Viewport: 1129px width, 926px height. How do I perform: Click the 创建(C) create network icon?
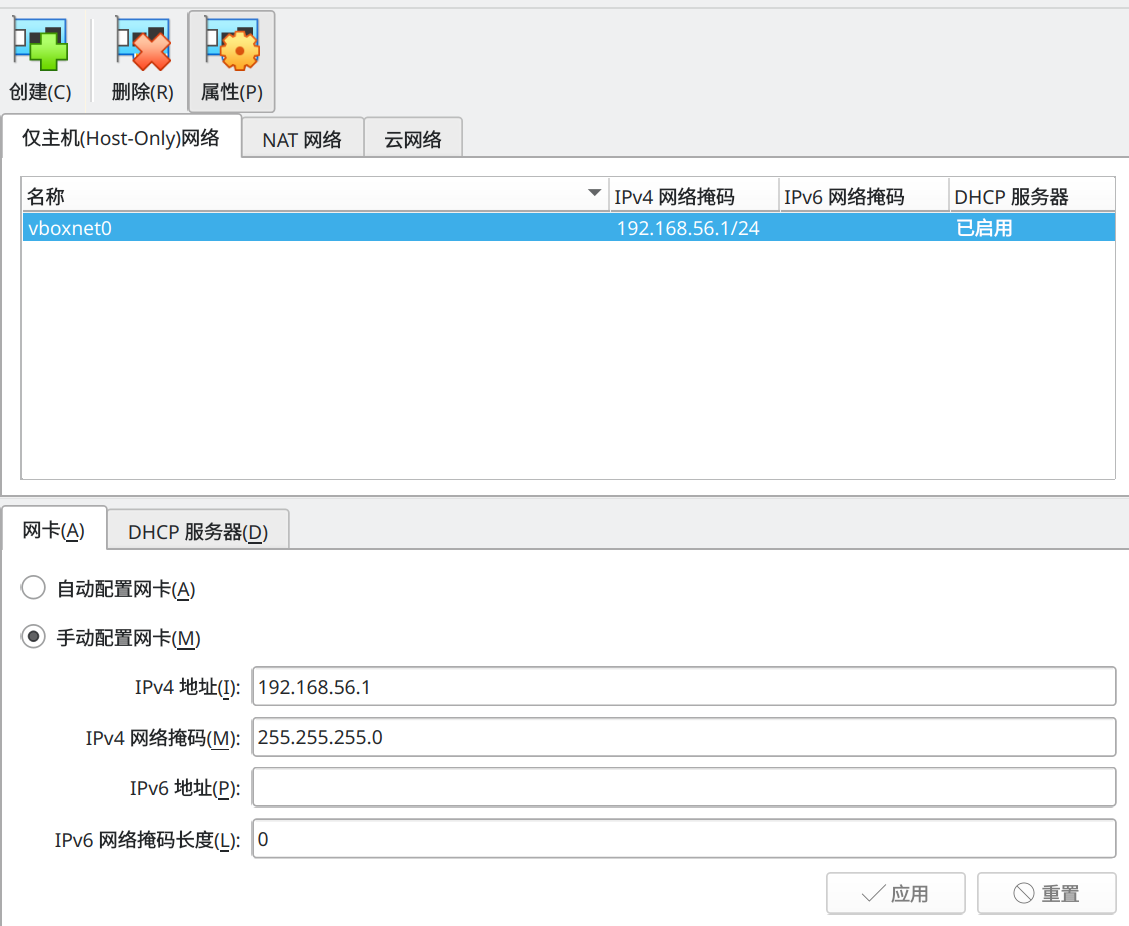coord(40,60)
